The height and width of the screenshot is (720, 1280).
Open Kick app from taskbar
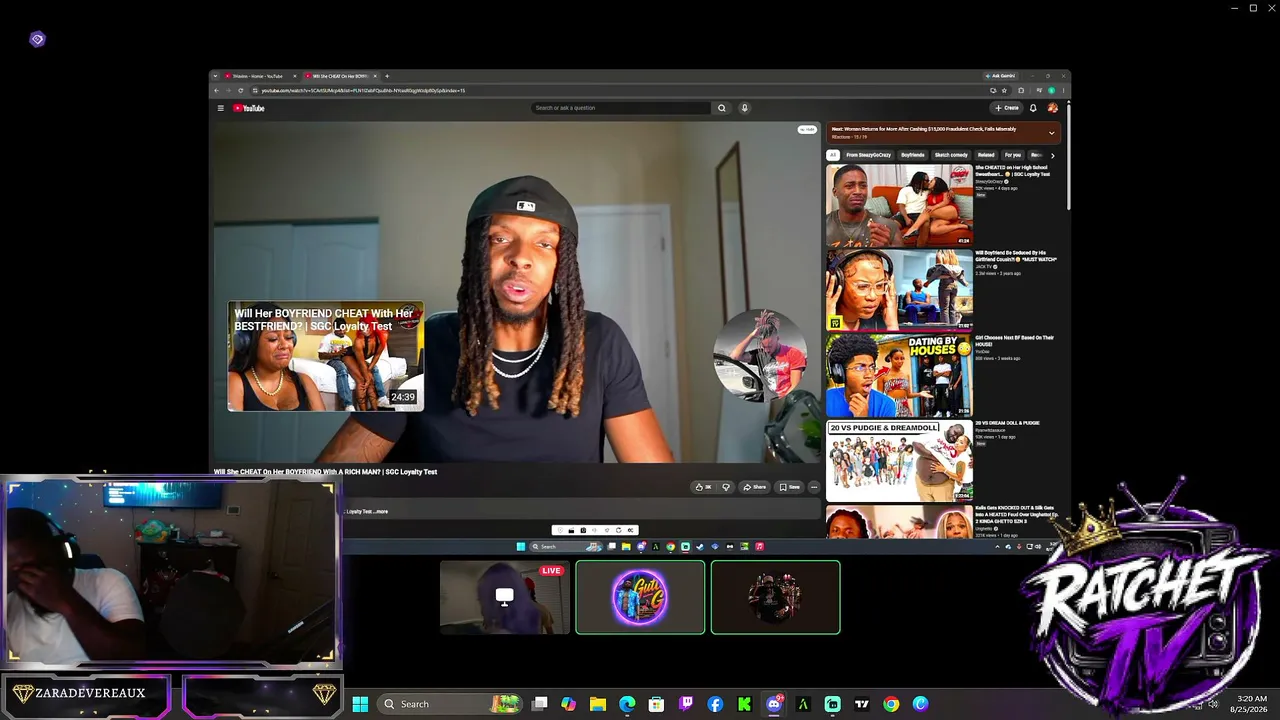coord(744,704)
